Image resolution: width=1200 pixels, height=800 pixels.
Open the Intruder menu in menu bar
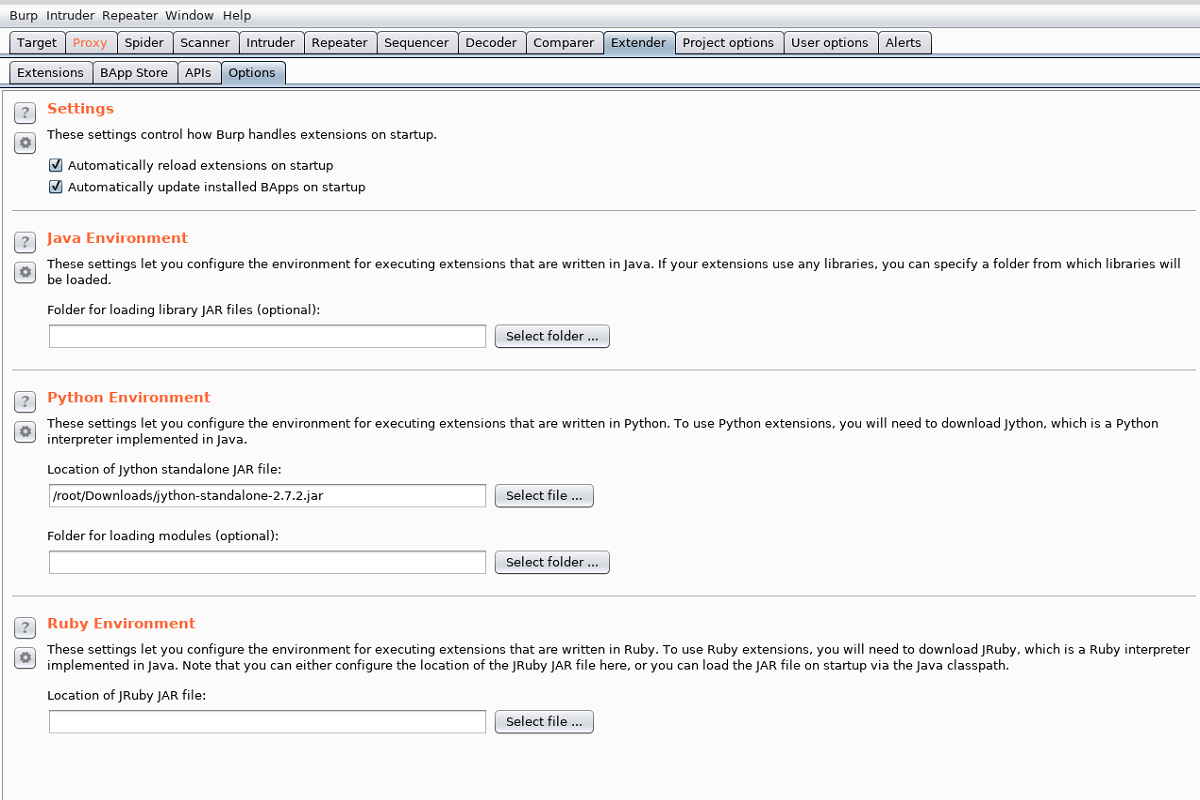pos(70,15)
